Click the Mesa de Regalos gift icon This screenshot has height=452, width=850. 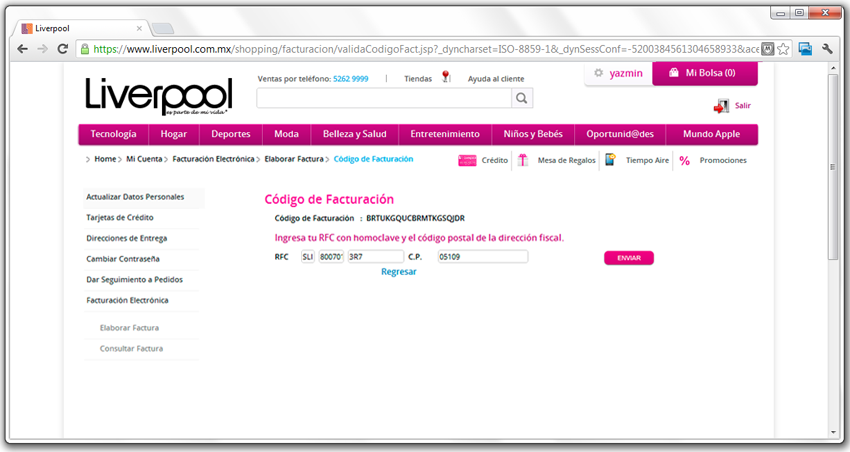(523, 160)
